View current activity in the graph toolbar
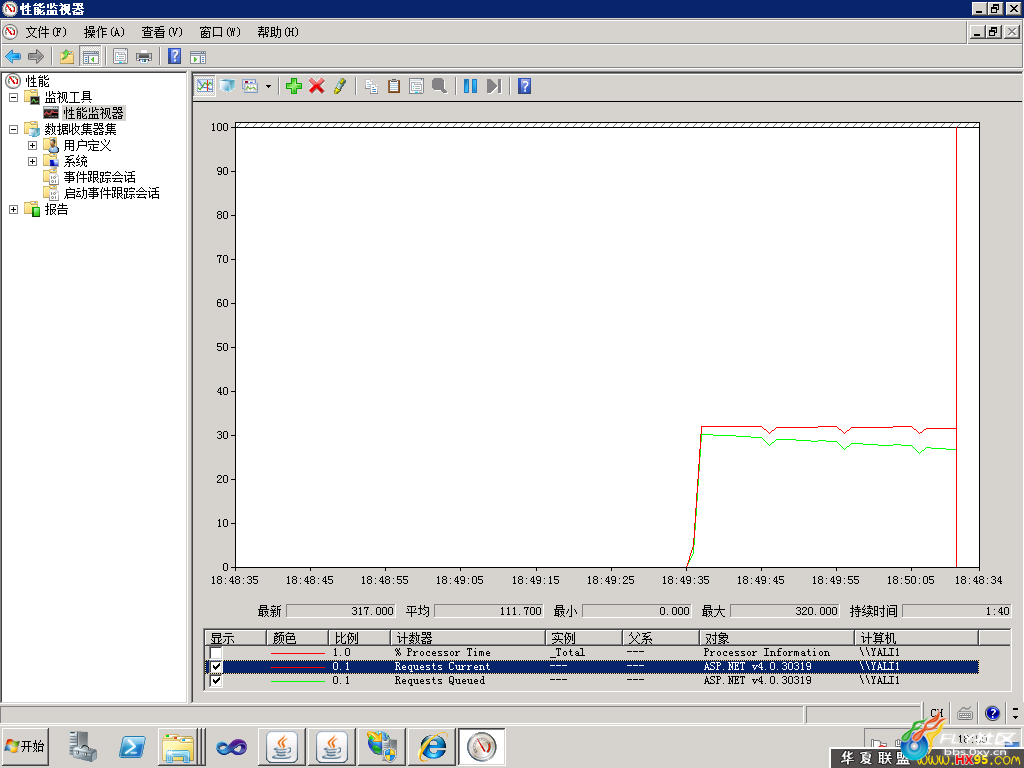 (205, 86)
